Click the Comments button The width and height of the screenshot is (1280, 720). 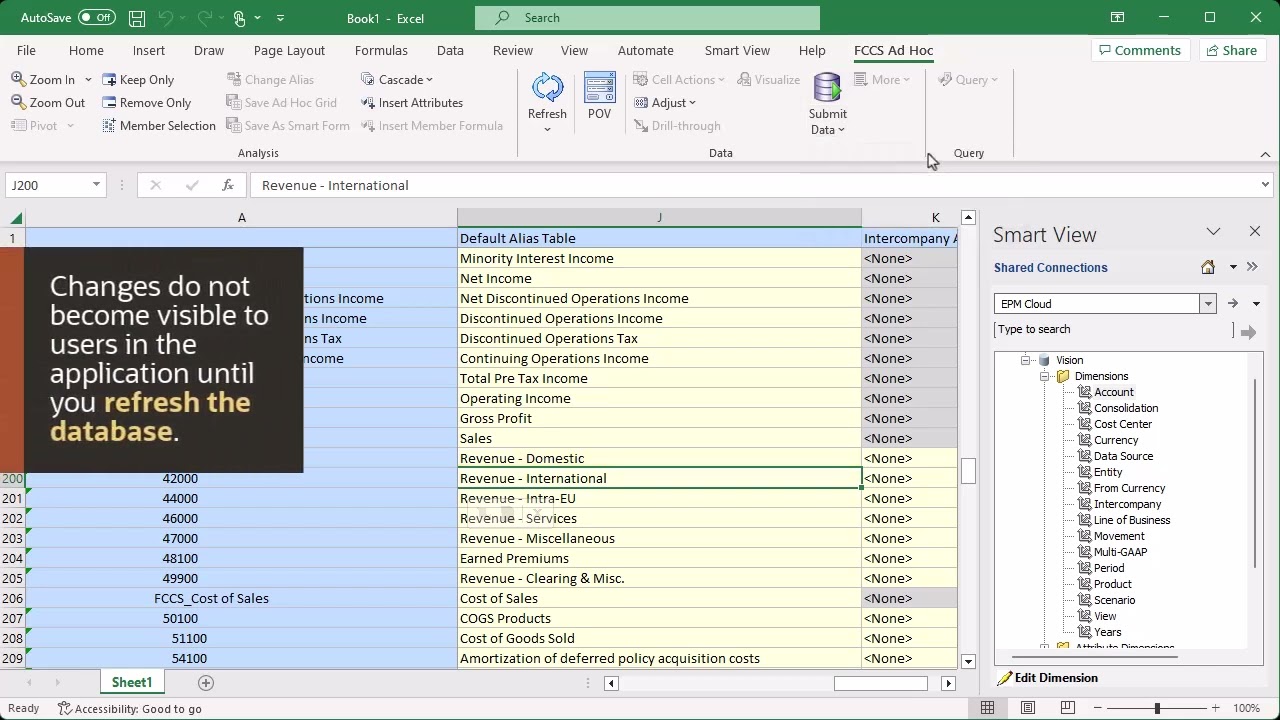[1140, 50]
